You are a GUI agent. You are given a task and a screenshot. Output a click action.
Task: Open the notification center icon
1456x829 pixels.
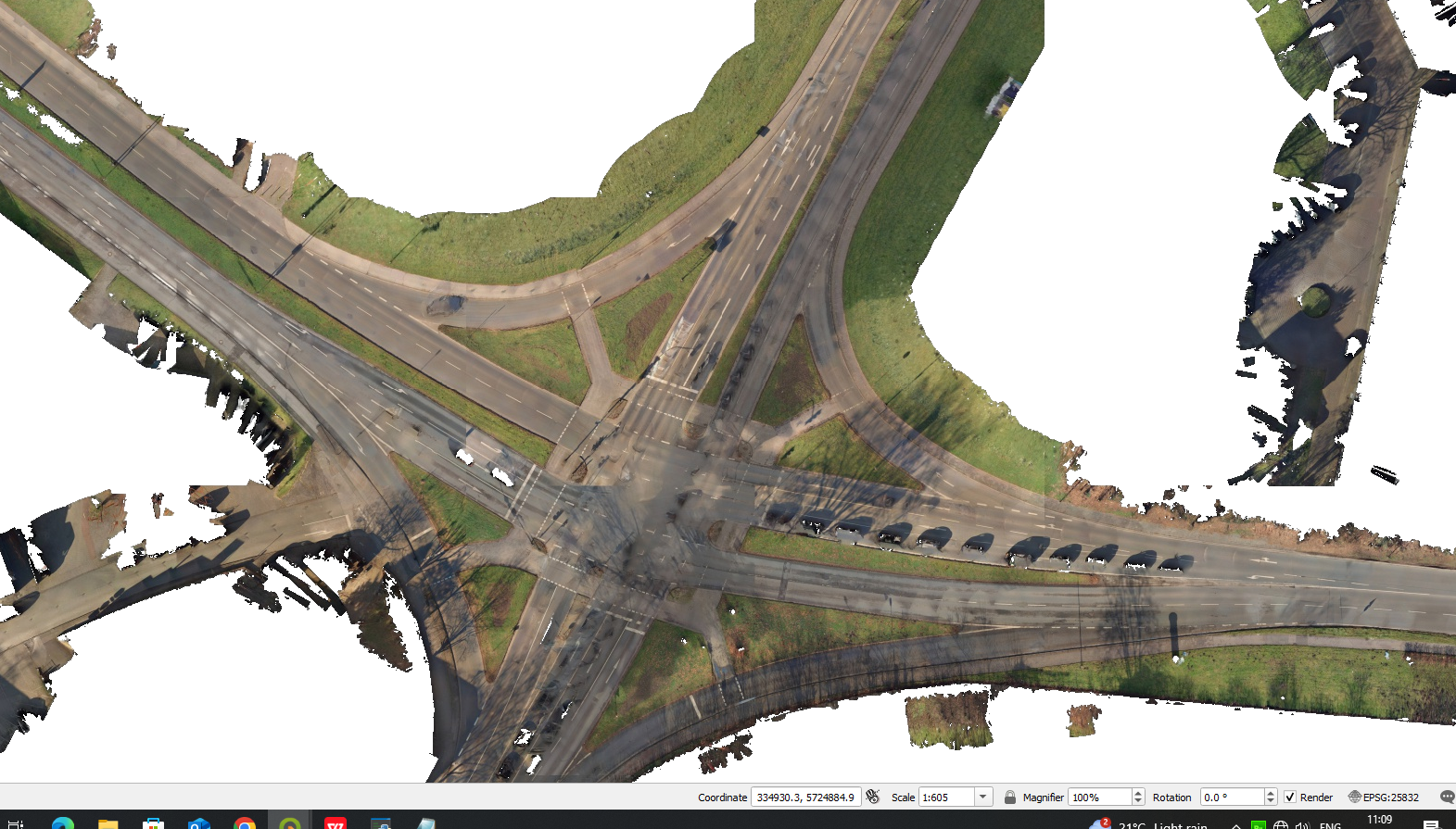[x=1431, y=824]
